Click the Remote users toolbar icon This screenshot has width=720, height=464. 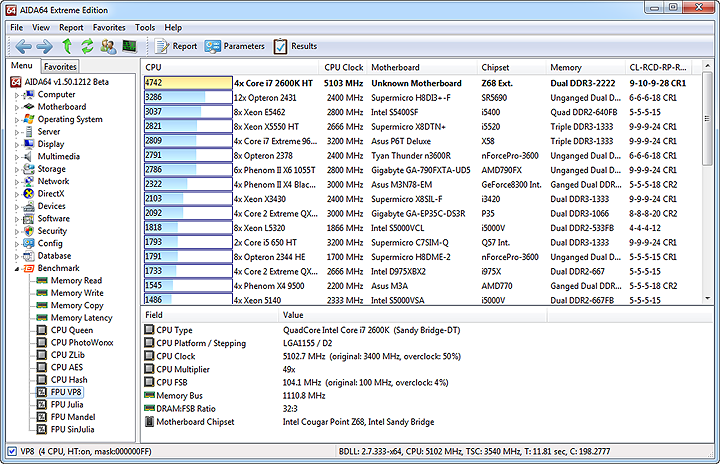coord(108,46)
